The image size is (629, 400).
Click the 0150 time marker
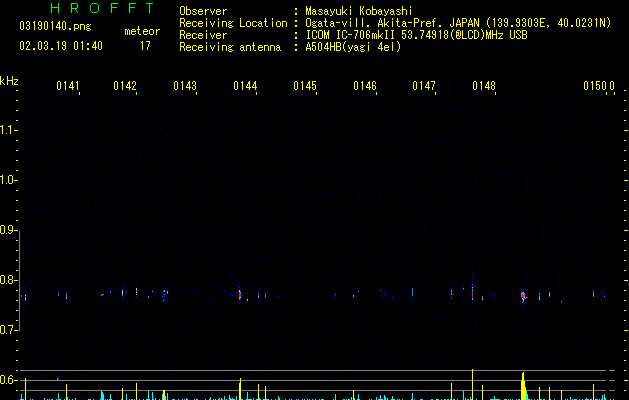595,86
